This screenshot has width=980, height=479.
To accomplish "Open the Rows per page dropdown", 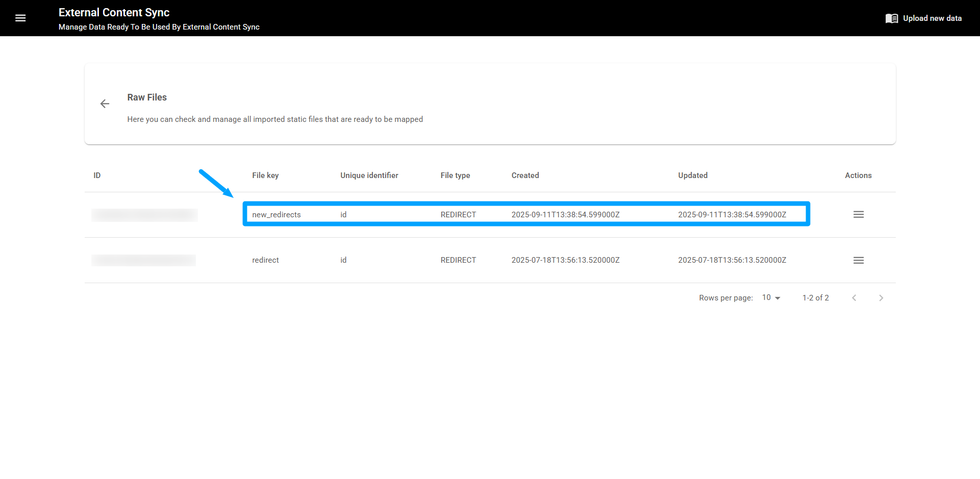I will click(772, 298).
